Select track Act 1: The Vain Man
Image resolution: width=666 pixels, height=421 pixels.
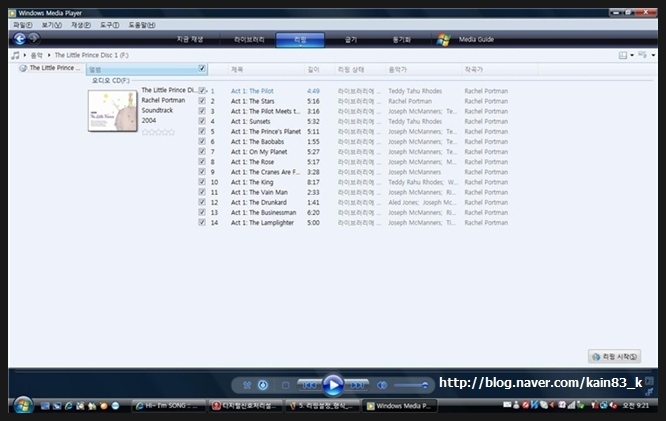tap(259, 192)
